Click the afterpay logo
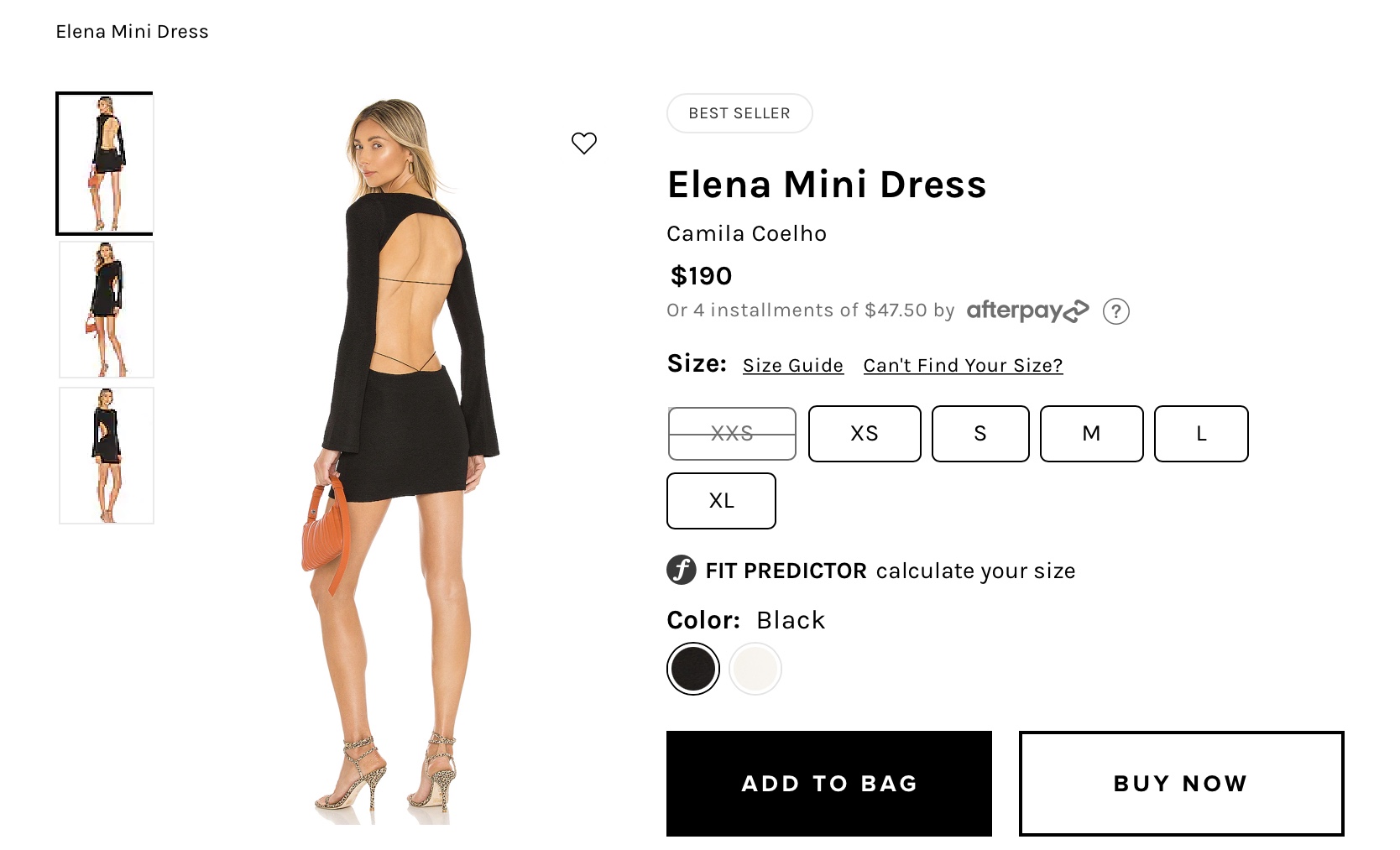 tap(1027, 310)
